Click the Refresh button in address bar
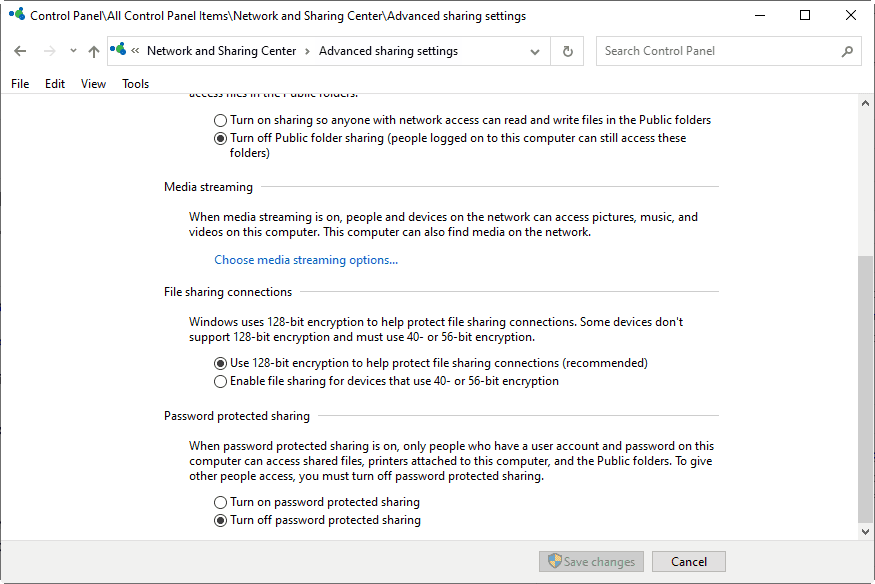Screen dimensions: 875x584 pyautogui.click(x=568, y=51)
